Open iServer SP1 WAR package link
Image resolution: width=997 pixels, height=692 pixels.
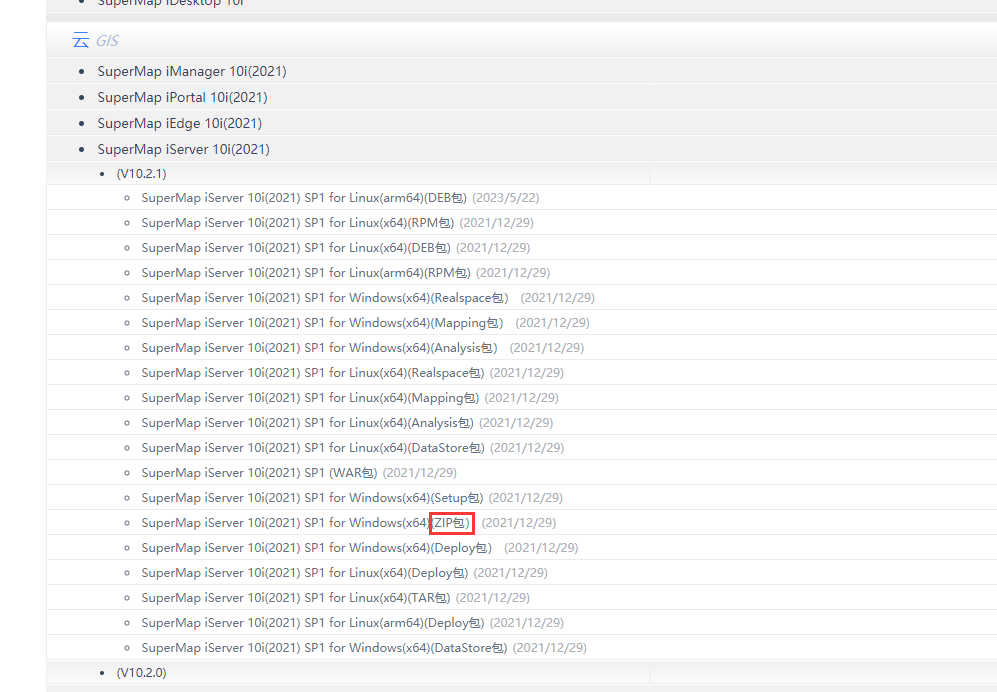tap(259, 473)
